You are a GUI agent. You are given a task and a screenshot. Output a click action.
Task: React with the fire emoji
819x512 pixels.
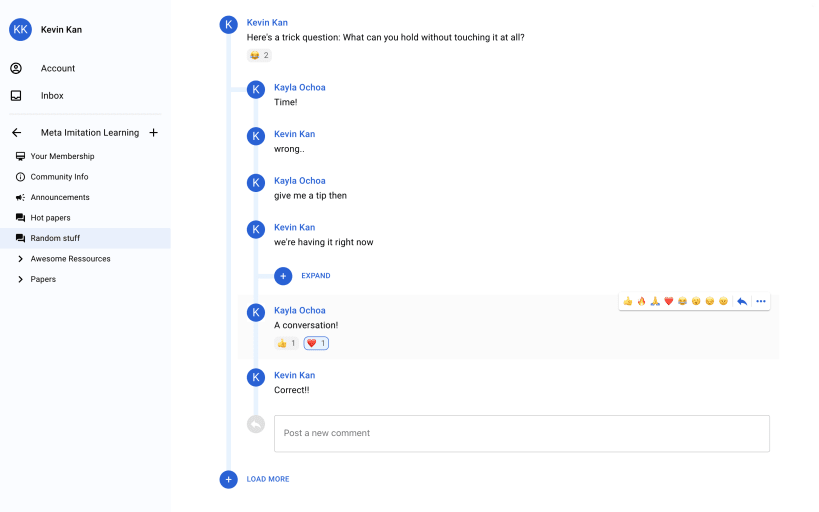pos(641,301)
